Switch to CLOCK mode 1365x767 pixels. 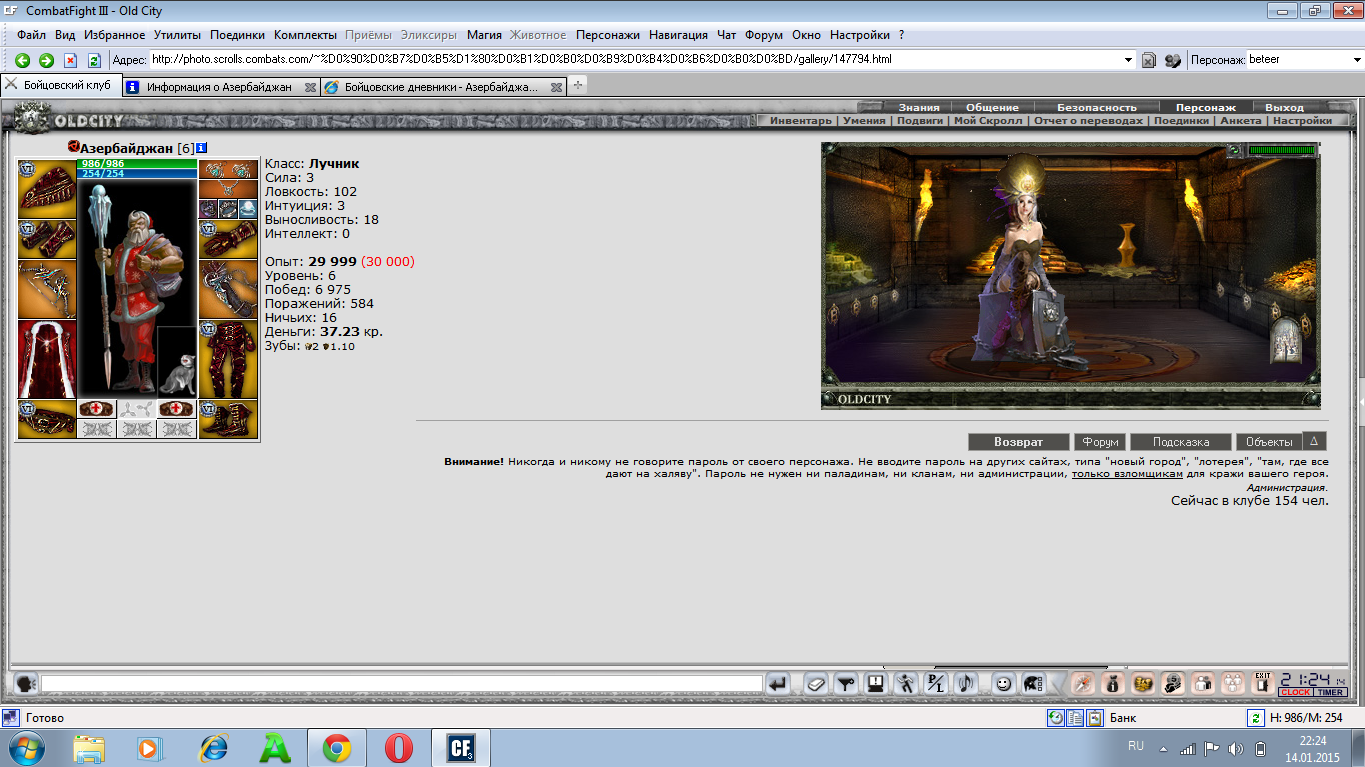1295,692
